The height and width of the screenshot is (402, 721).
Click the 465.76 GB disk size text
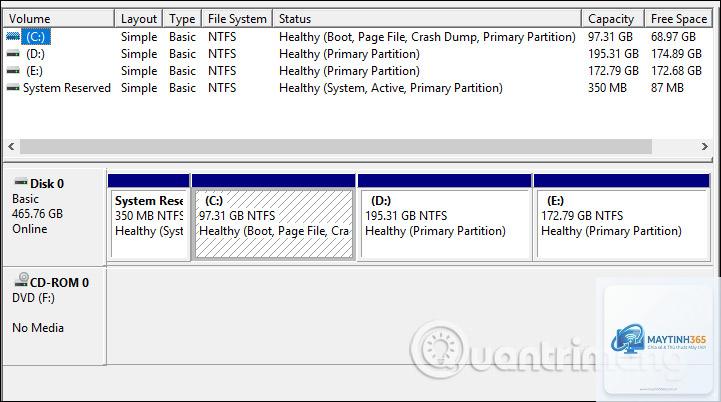(x=37, y=214)
